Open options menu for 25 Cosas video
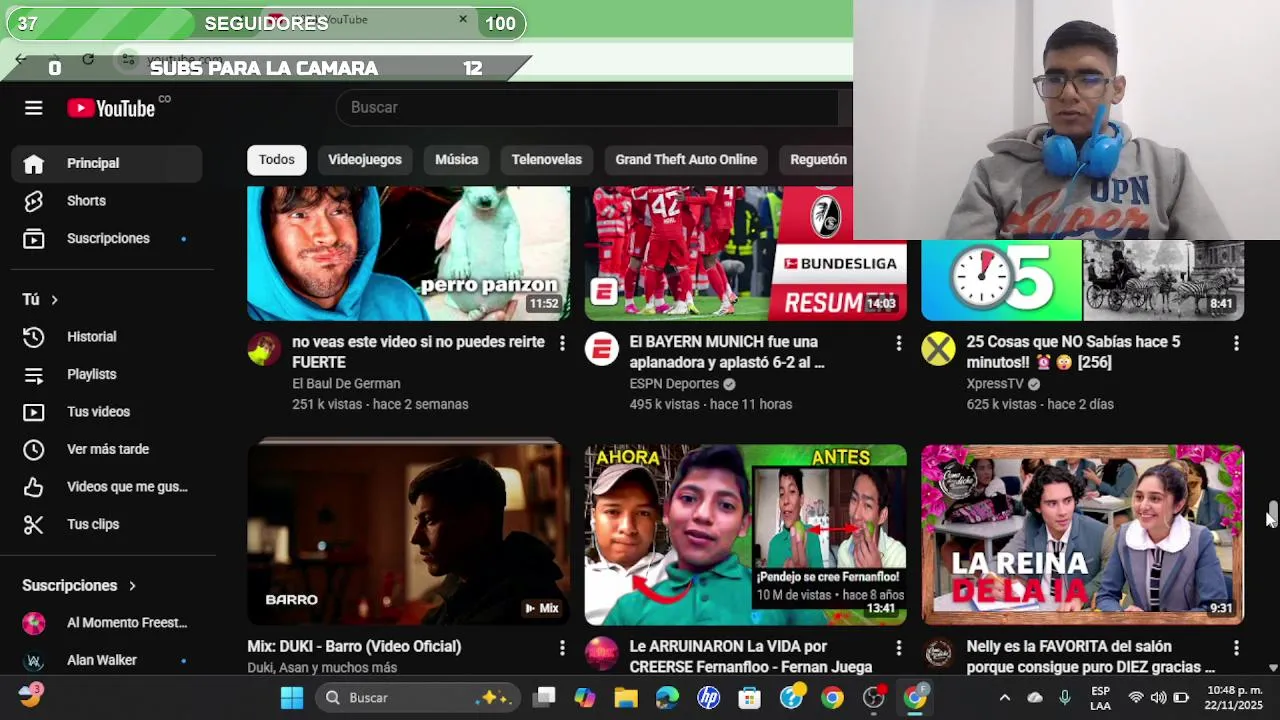The height and width of the screenshot is (720, 1280). [1236, 344]
